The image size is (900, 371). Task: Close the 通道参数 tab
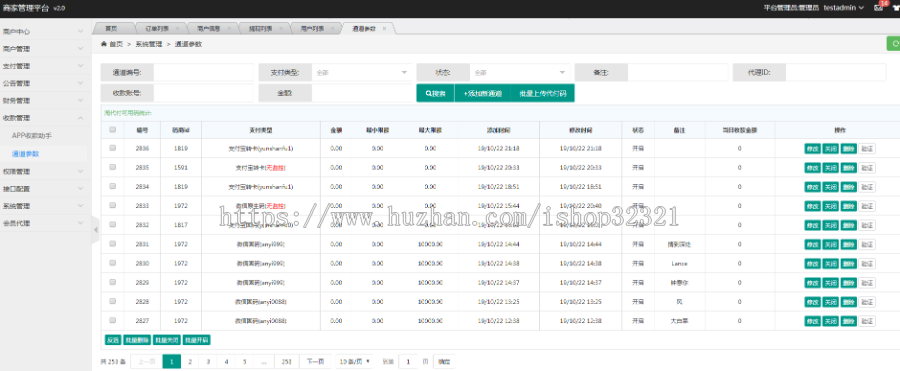(x=384, y=28)
